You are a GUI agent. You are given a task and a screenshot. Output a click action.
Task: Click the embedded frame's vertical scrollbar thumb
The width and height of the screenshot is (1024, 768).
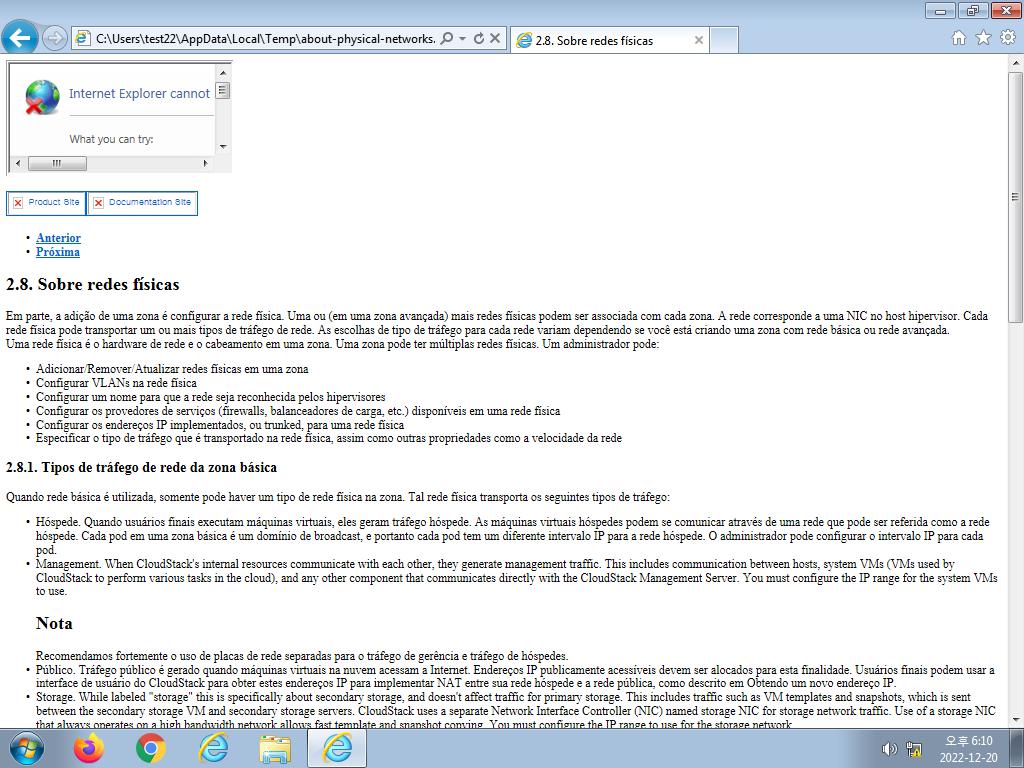coord(223,90)
